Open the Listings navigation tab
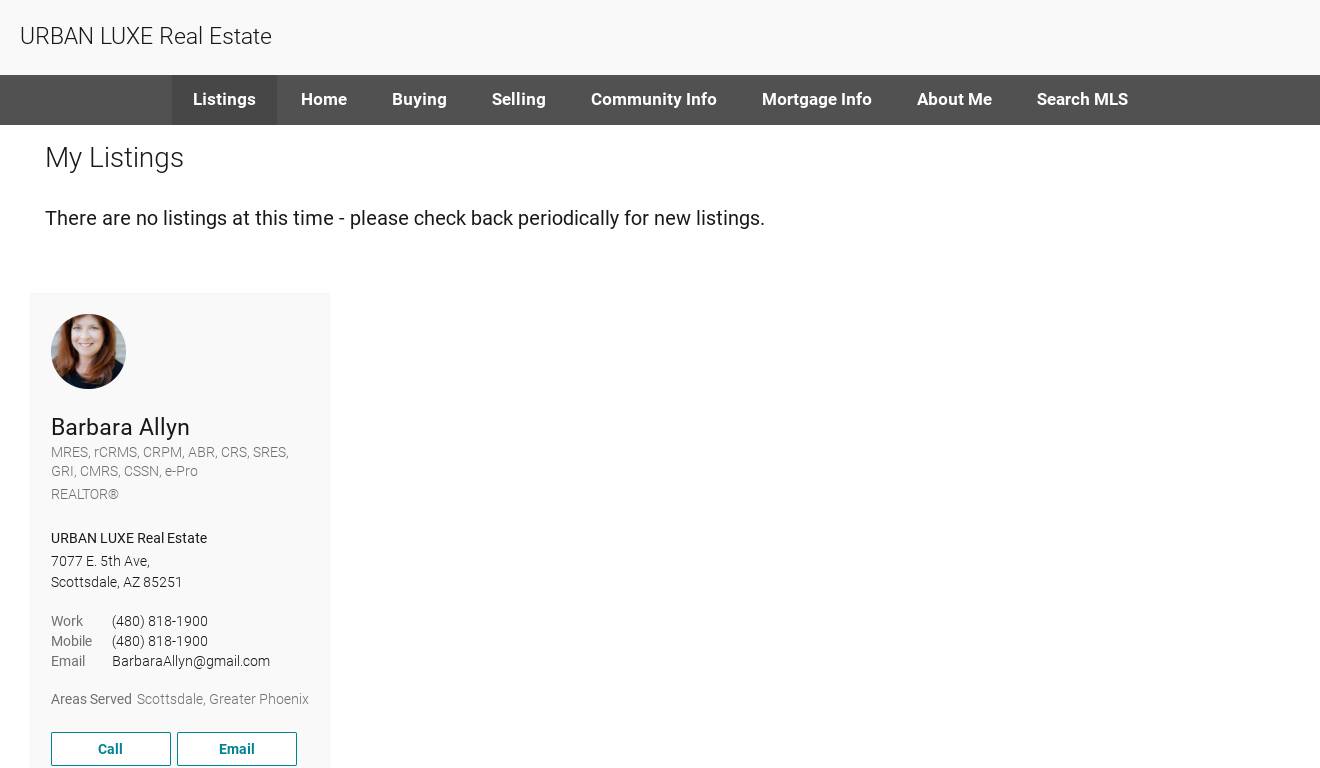Screen dimensions: 1320x768 (224, 99)
